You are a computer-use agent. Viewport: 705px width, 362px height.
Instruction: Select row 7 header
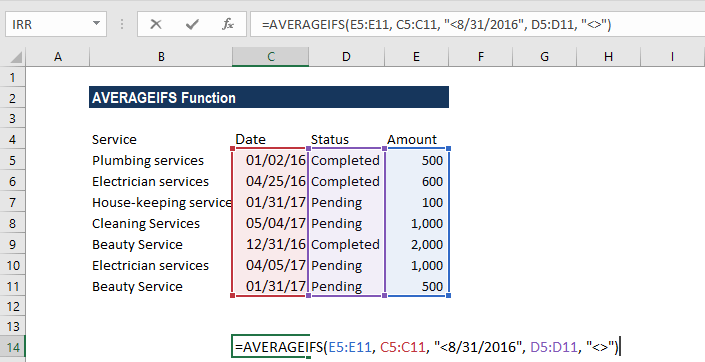point(13,202)
